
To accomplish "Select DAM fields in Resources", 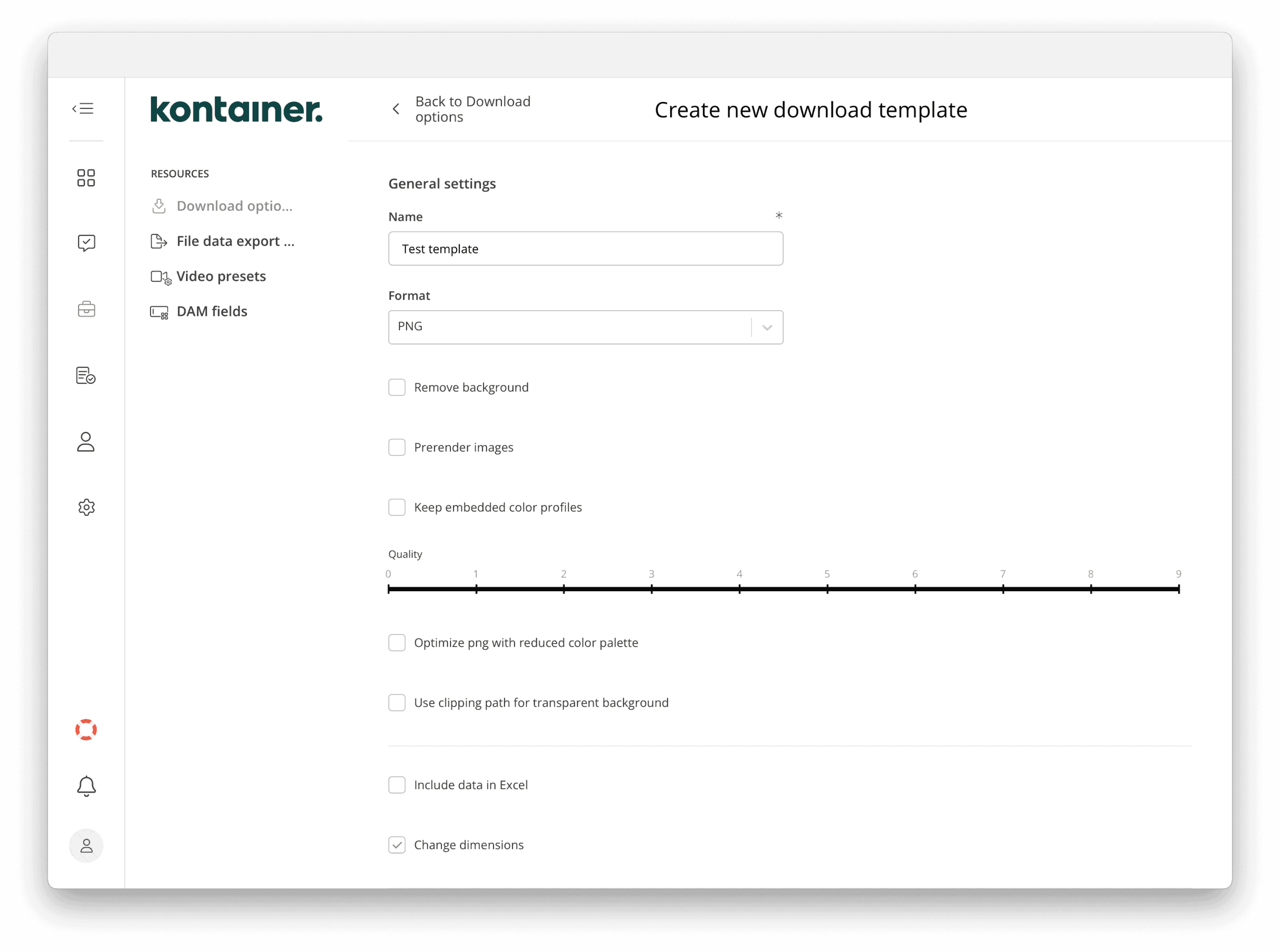I will 211,311.
